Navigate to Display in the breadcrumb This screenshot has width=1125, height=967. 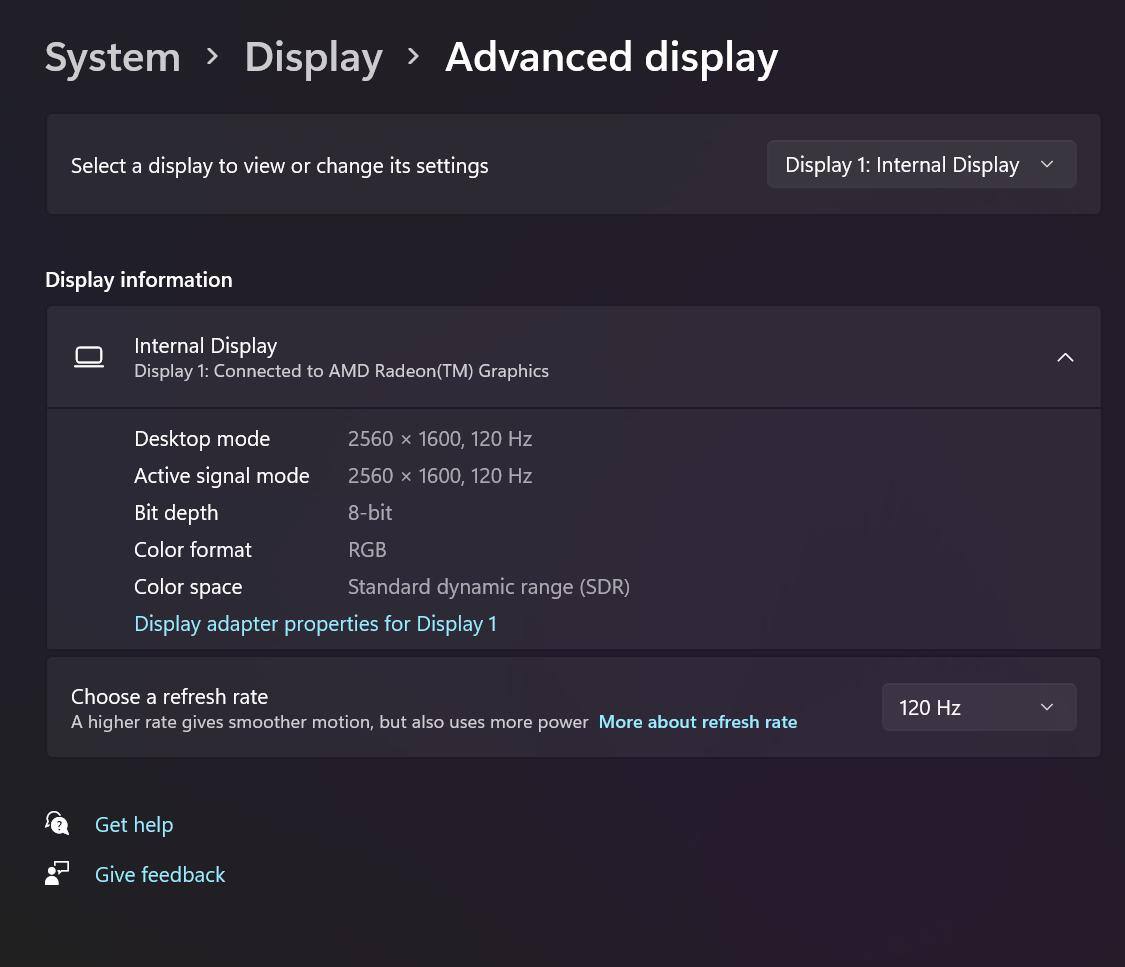[x=313, y=57]
